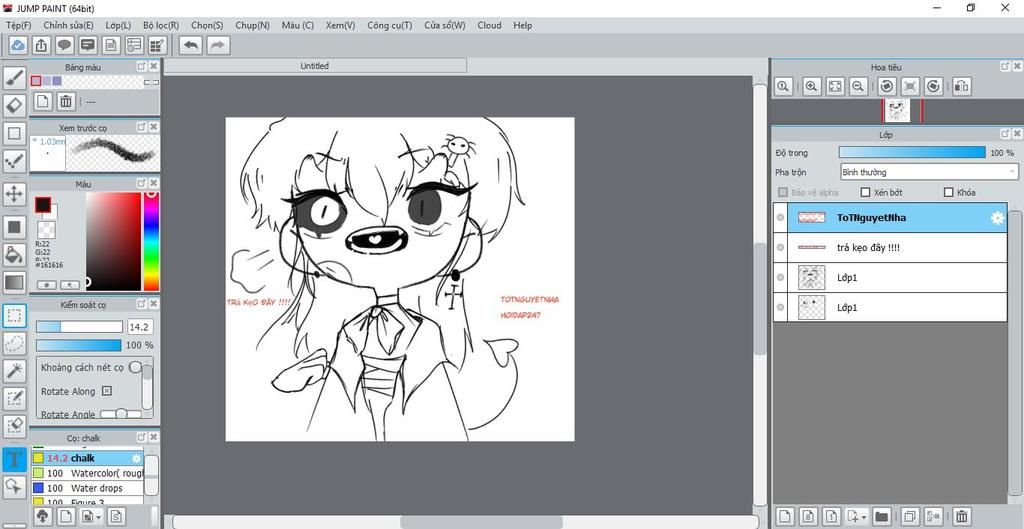Undock the Lớp panel
Screen dimensions: 1024x529
1005,134
